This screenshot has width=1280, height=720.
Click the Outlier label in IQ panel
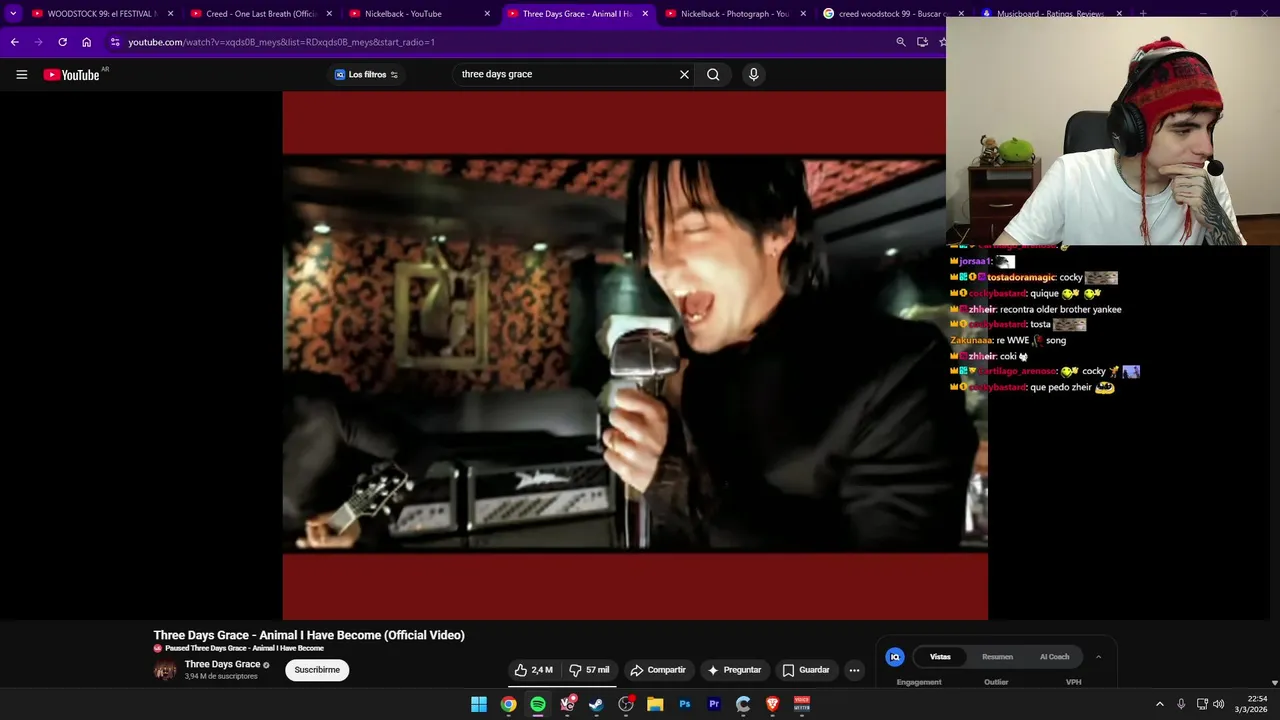tap(996, 682)
